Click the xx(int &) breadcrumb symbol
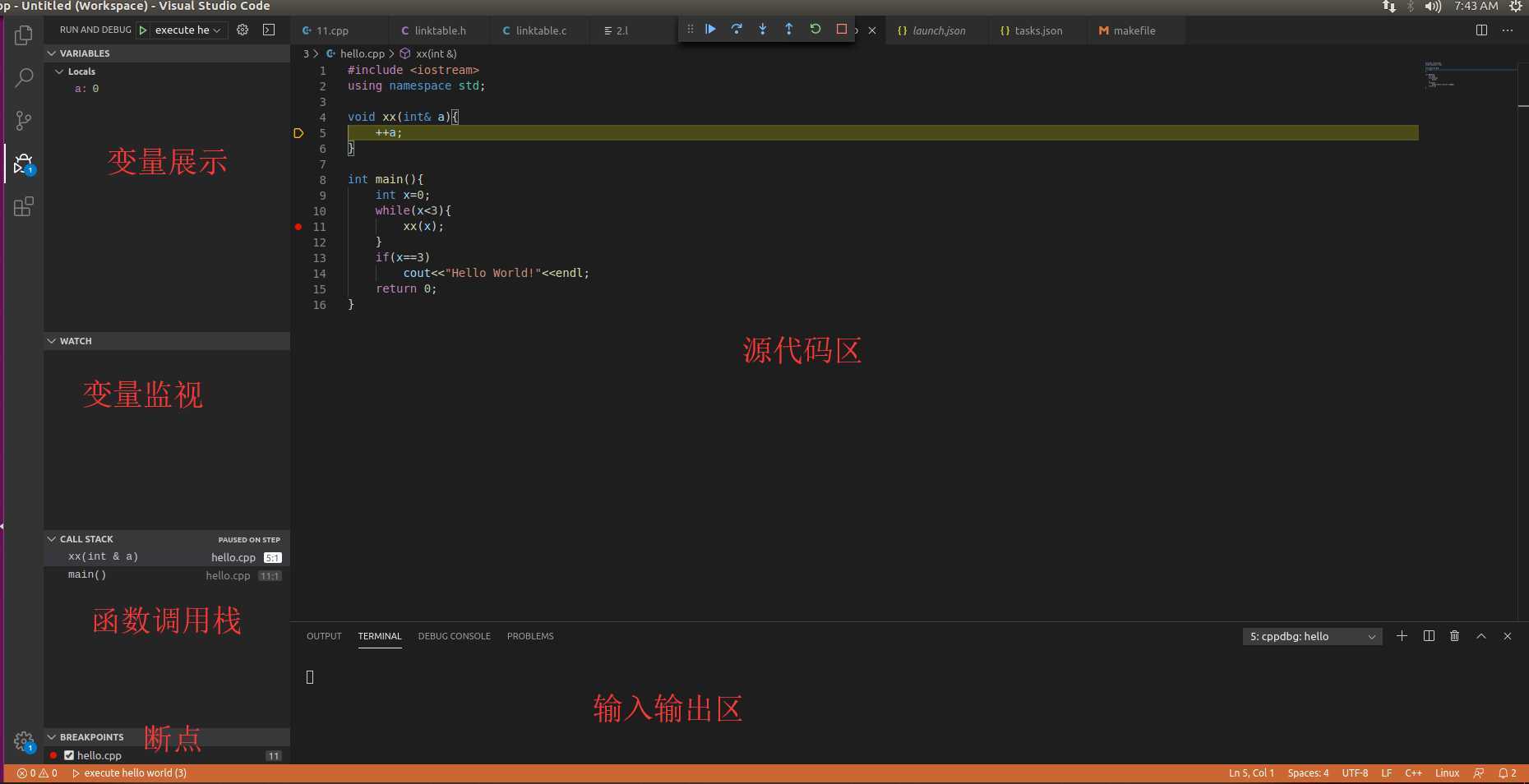This screenshot has height=784, width=1529. (x=428, y=53)
